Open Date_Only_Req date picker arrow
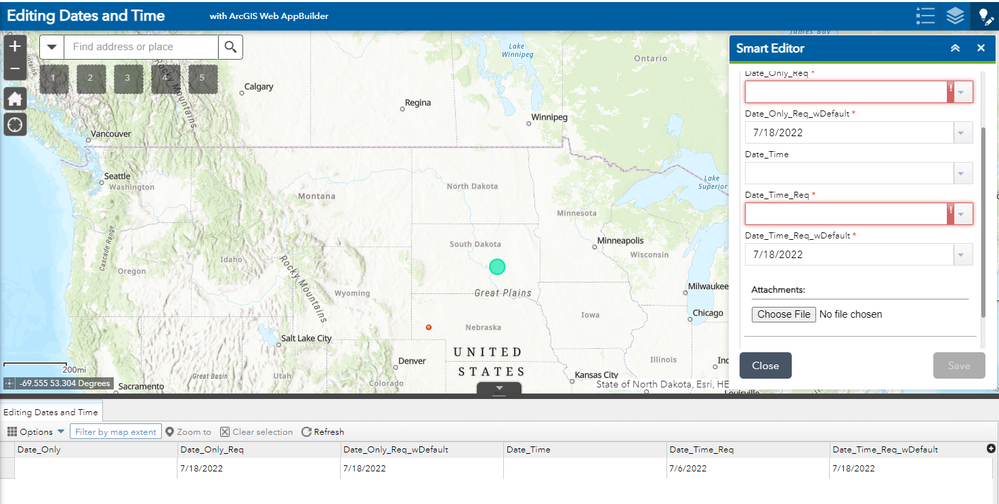This screenshot has height=504, width=999. [x=963, y=92]
